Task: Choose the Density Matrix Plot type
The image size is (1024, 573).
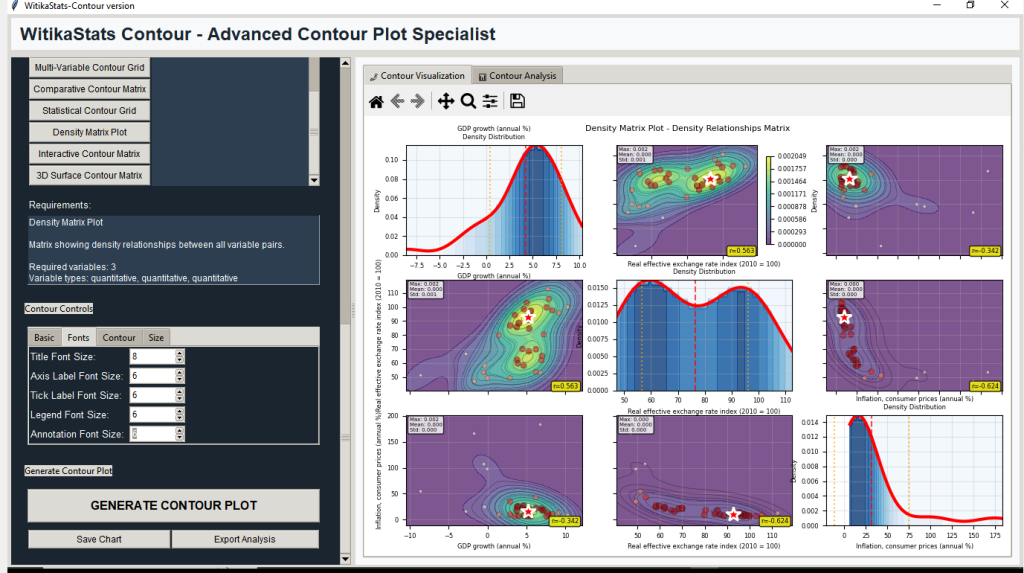Action: (89, 132)
